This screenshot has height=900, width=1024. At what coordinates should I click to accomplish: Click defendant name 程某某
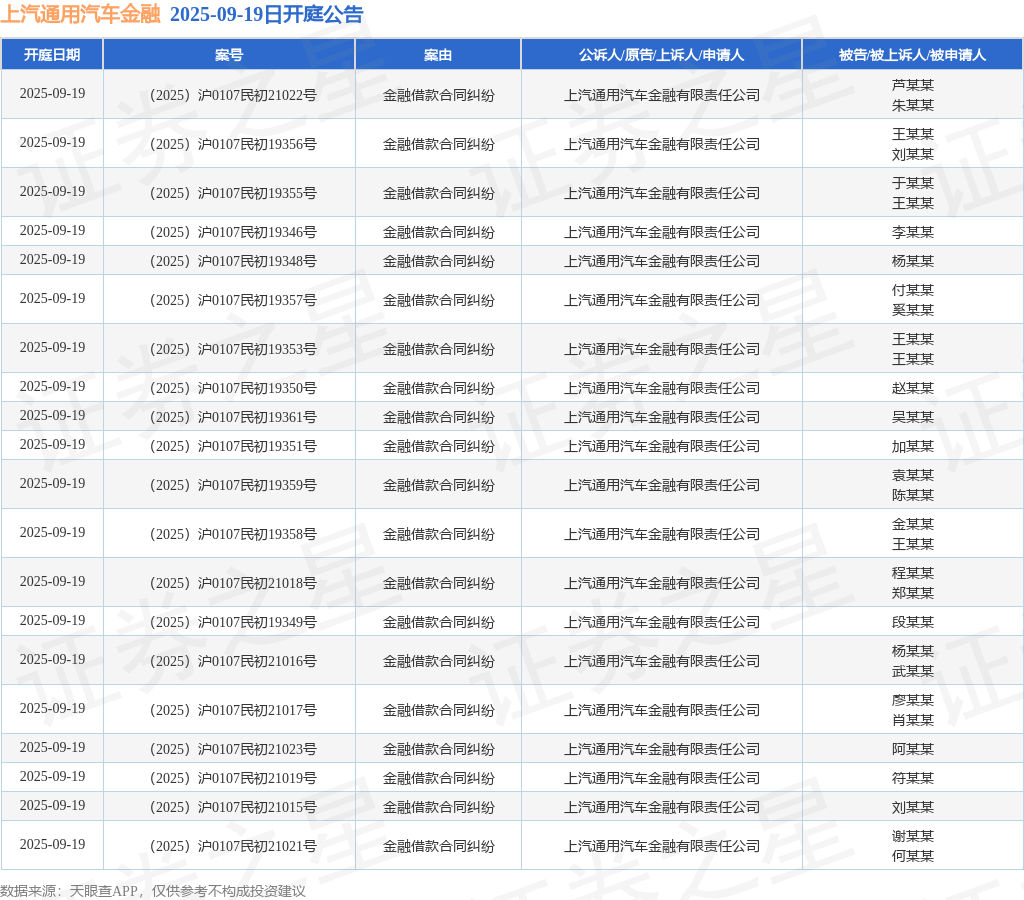[x=912, y=573]
